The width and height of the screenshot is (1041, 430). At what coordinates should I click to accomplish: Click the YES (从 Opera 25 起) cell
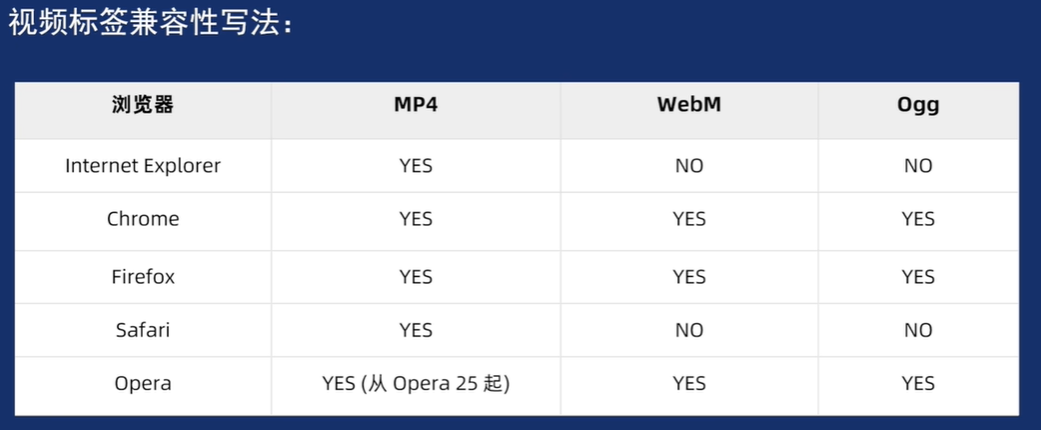[415, 383]
